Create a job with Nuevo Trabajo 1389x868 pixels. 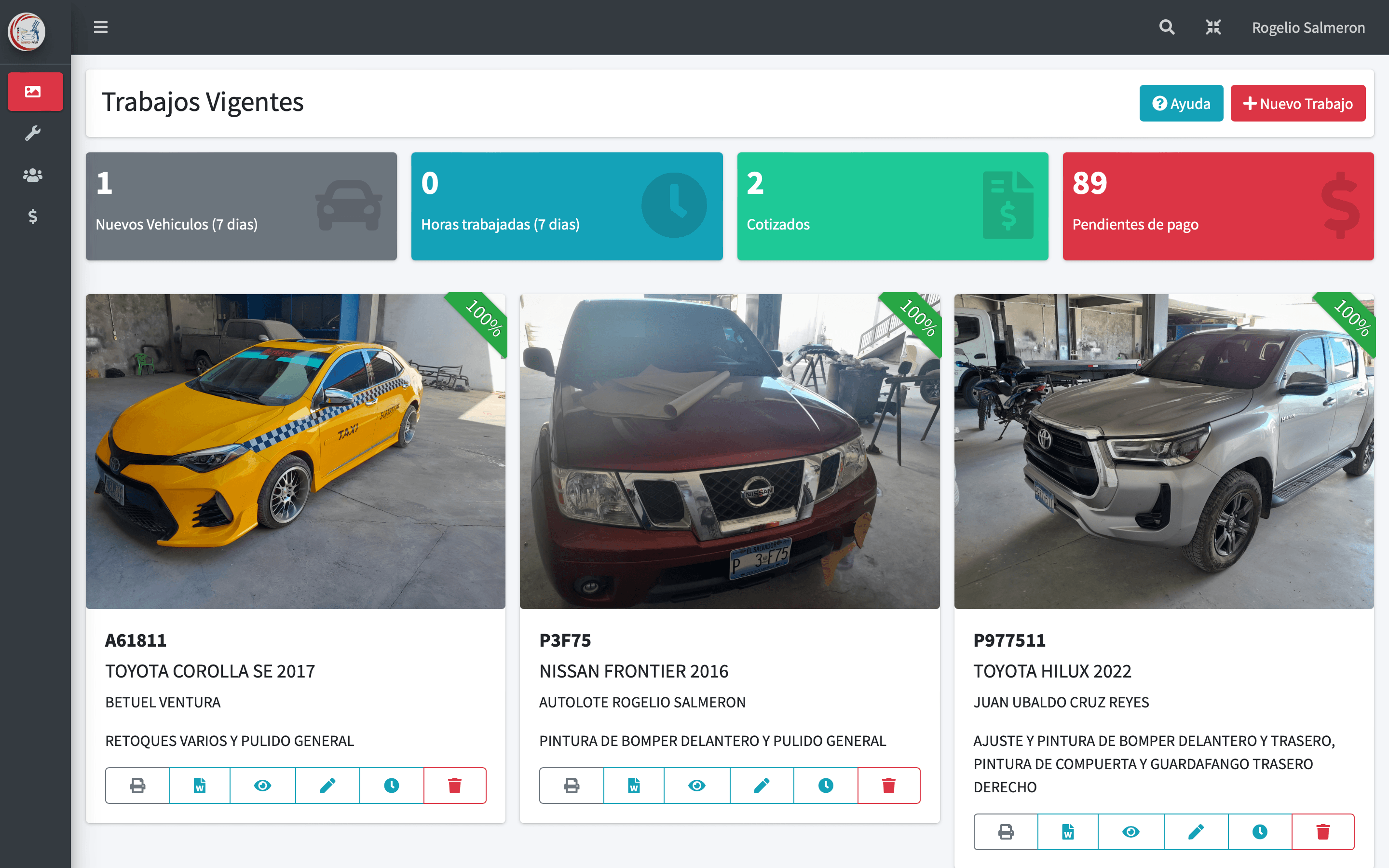[x=1297, y=103]
